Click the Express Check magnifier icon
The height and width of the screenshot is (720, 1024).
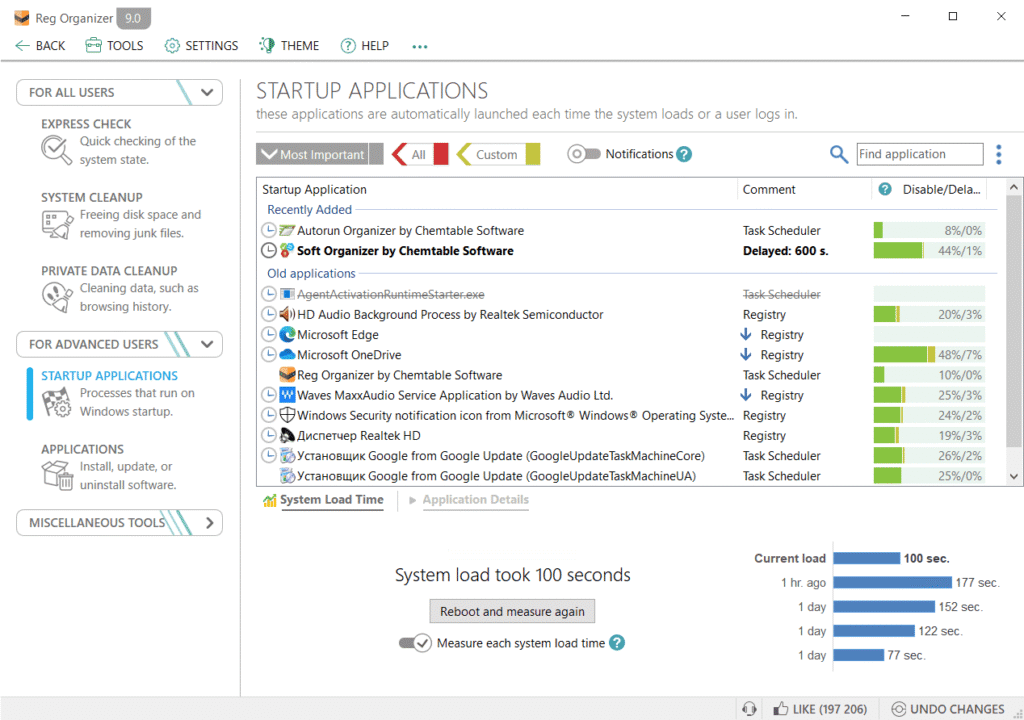56,150
